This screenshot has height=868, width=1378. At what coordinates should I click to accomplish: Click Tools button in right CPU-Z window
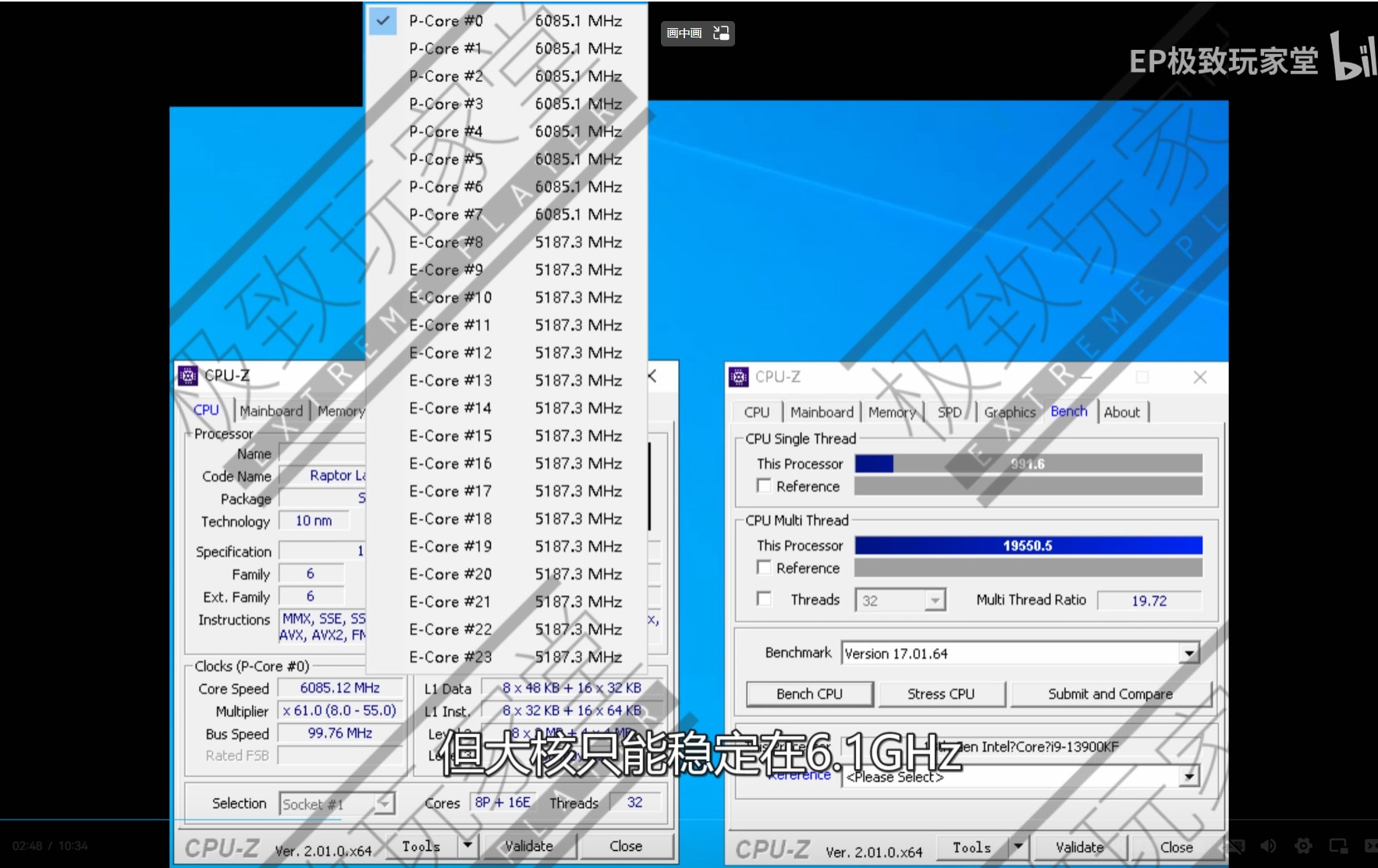click(972, 848)
